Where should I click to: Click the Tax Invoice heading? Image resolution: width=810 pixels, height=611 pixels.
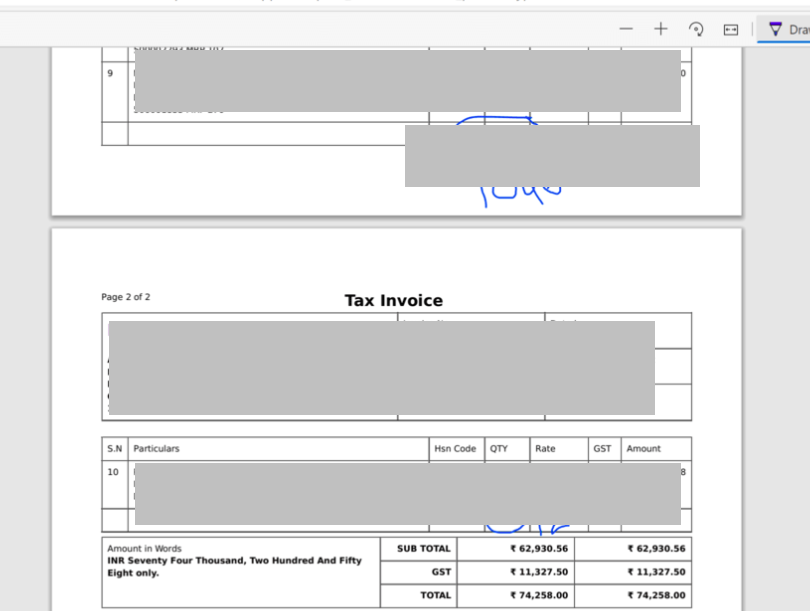(x=393, y=300)
